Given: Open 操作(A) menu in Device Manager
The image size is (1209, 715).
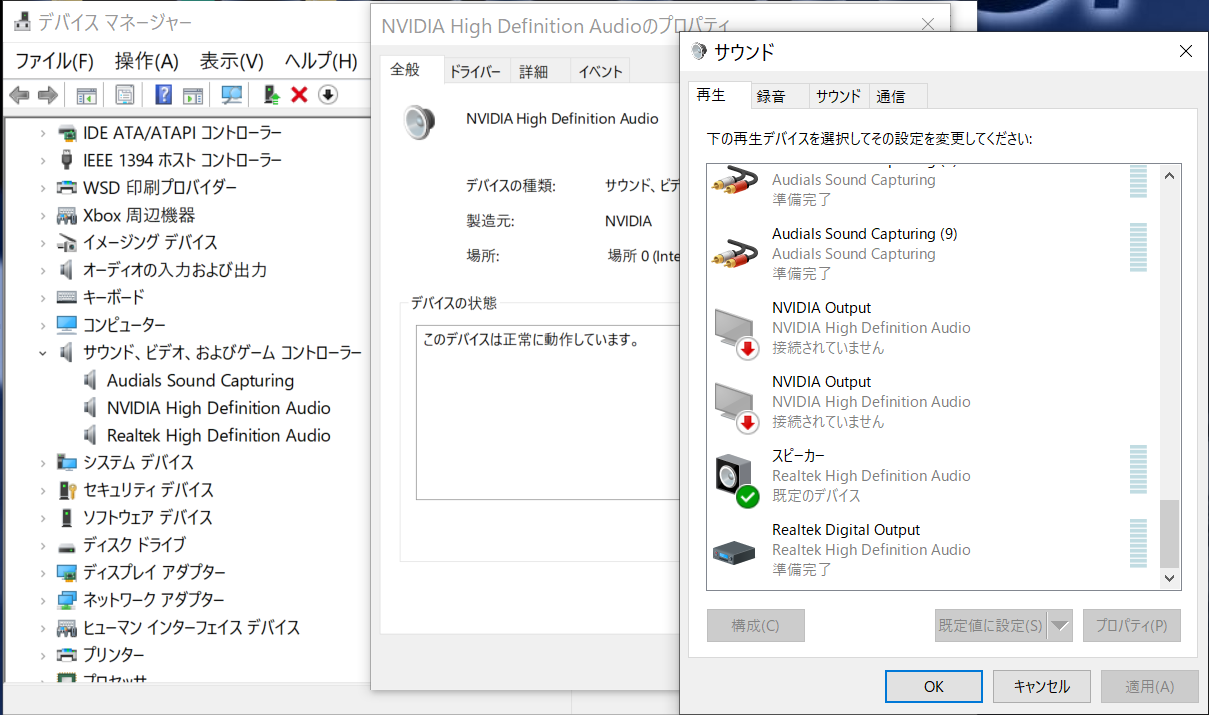Looking at the screenshot, I should tap(146, 62).
